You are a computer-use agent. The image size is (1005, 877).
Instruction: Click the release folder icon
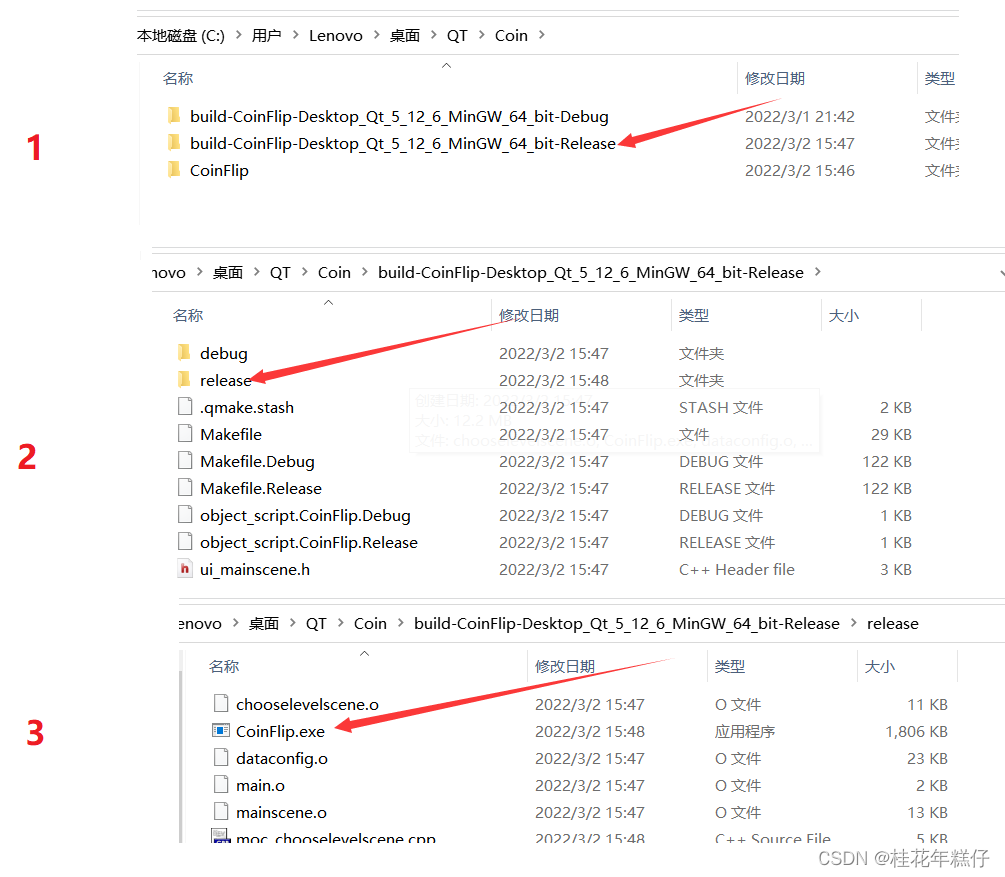click(184, 380)
